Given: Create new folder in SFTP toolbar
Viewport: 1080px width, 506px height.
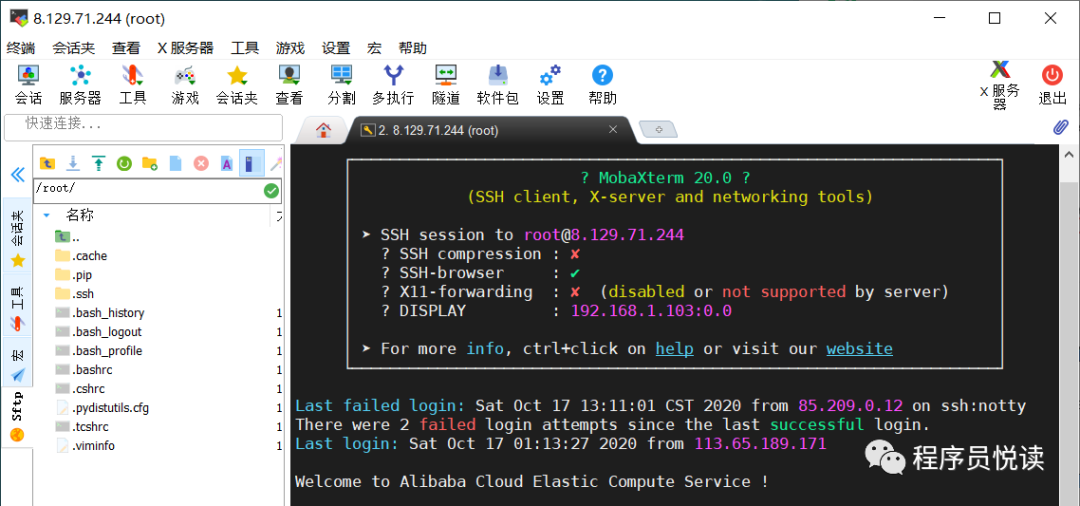Looking at the screenshot, I should 149,163.
